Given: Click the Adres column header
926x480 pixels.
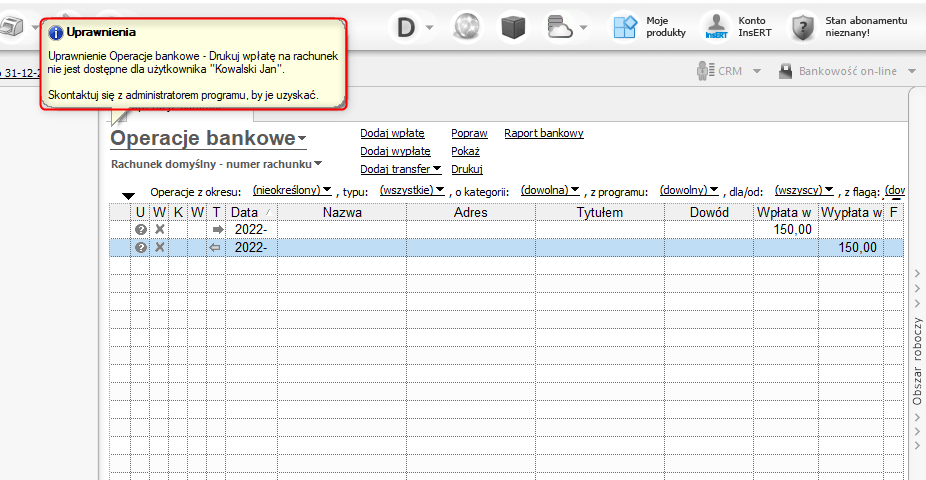Looking at the screenshot, I should click(471, 212).
